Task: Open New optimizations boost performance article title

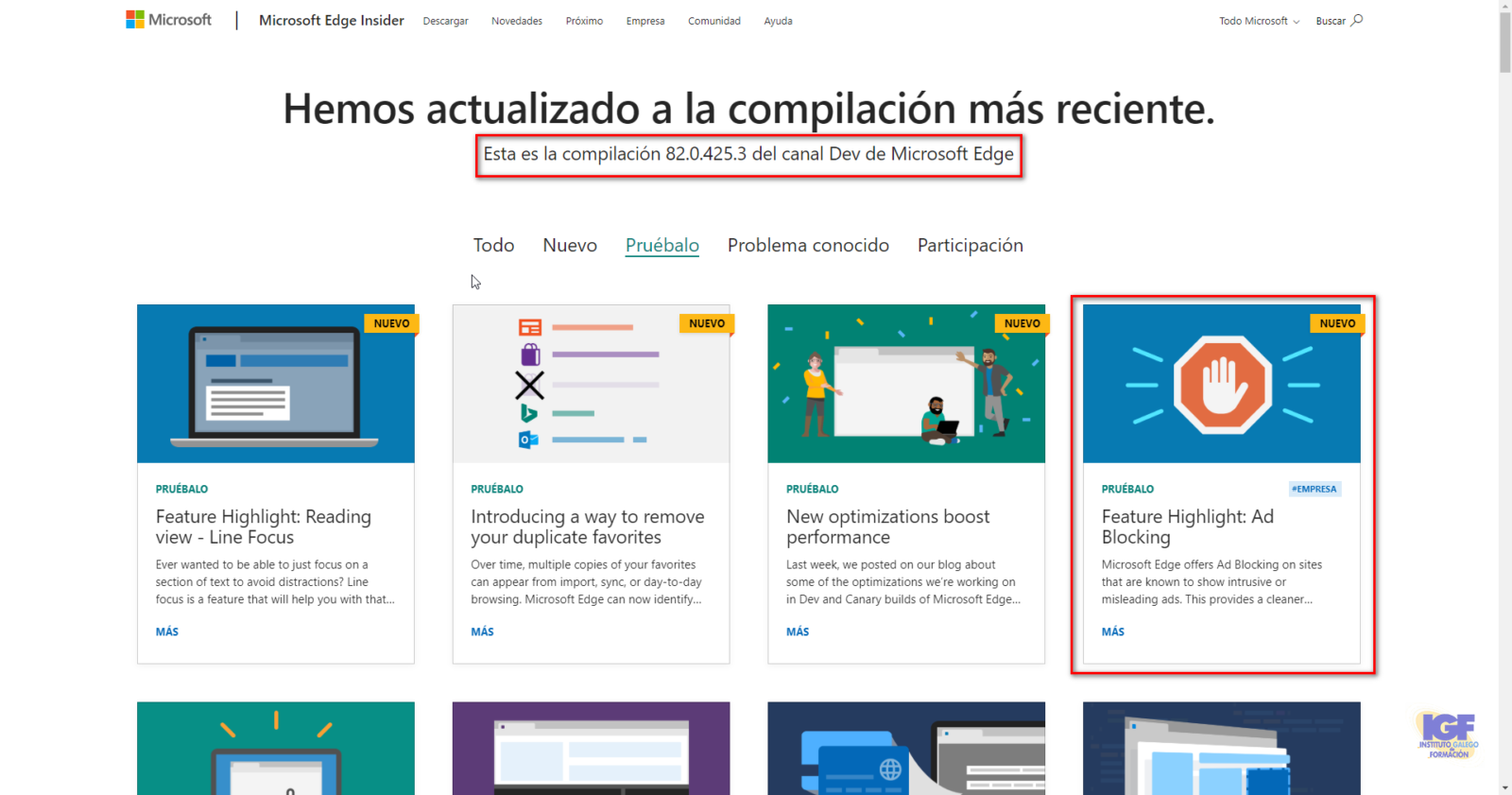Action: click(x=887, y=527)
